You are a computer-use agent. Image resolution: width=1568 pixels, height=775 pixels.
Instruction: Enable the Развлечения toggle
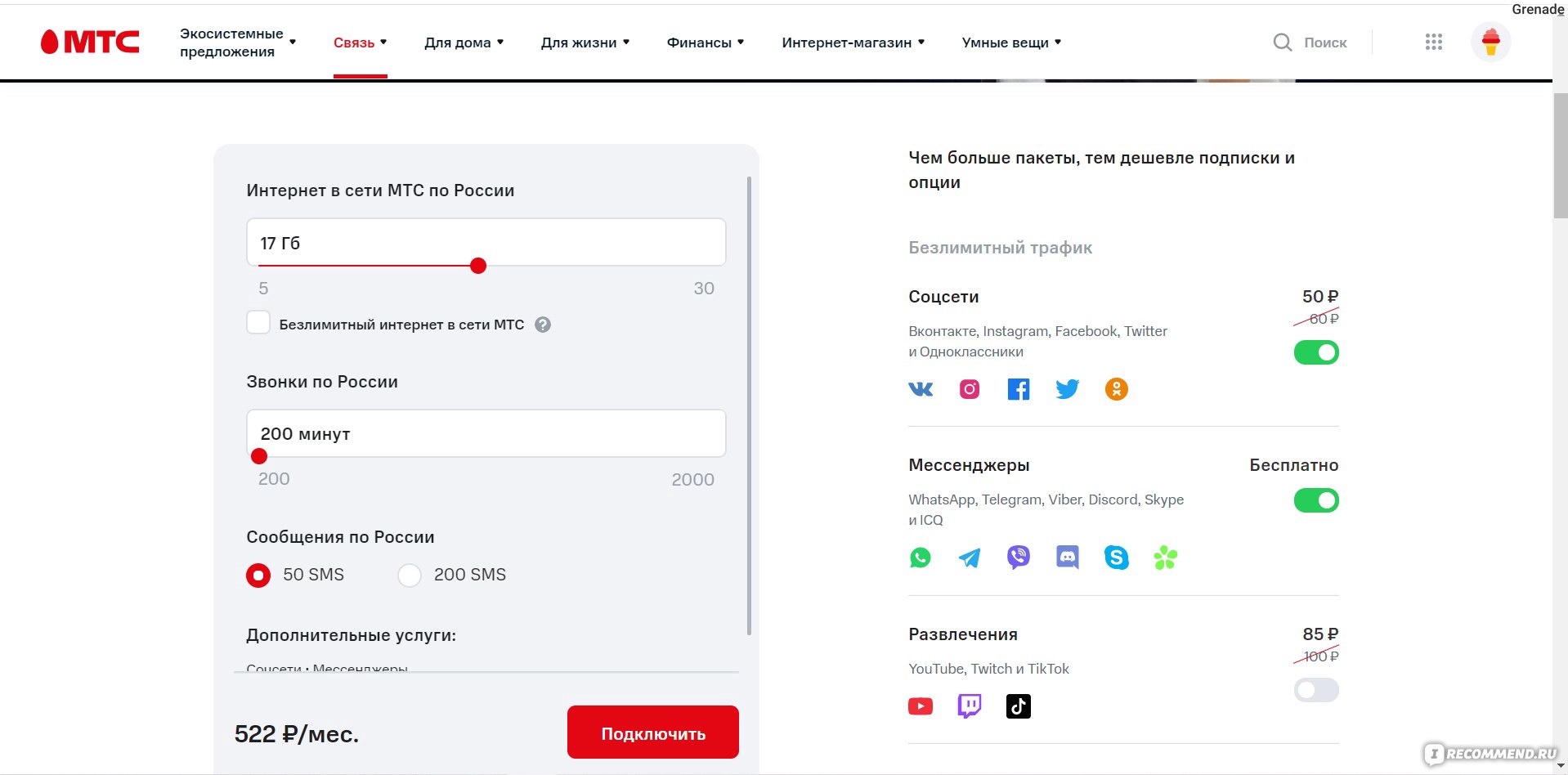tap(1316, 691)
